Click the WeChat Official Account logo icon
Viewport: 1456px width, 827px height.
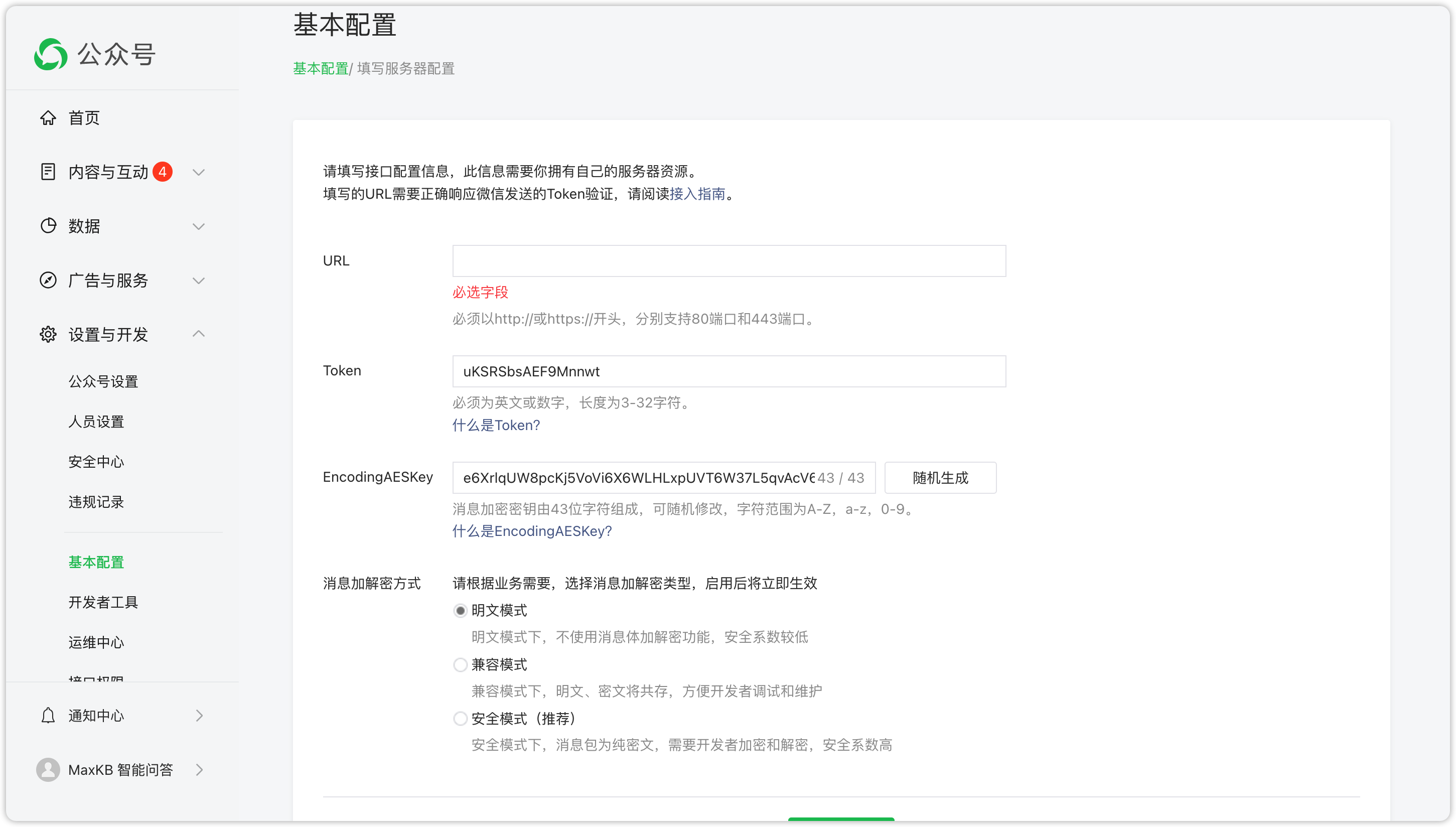click(x=50, y=54)
